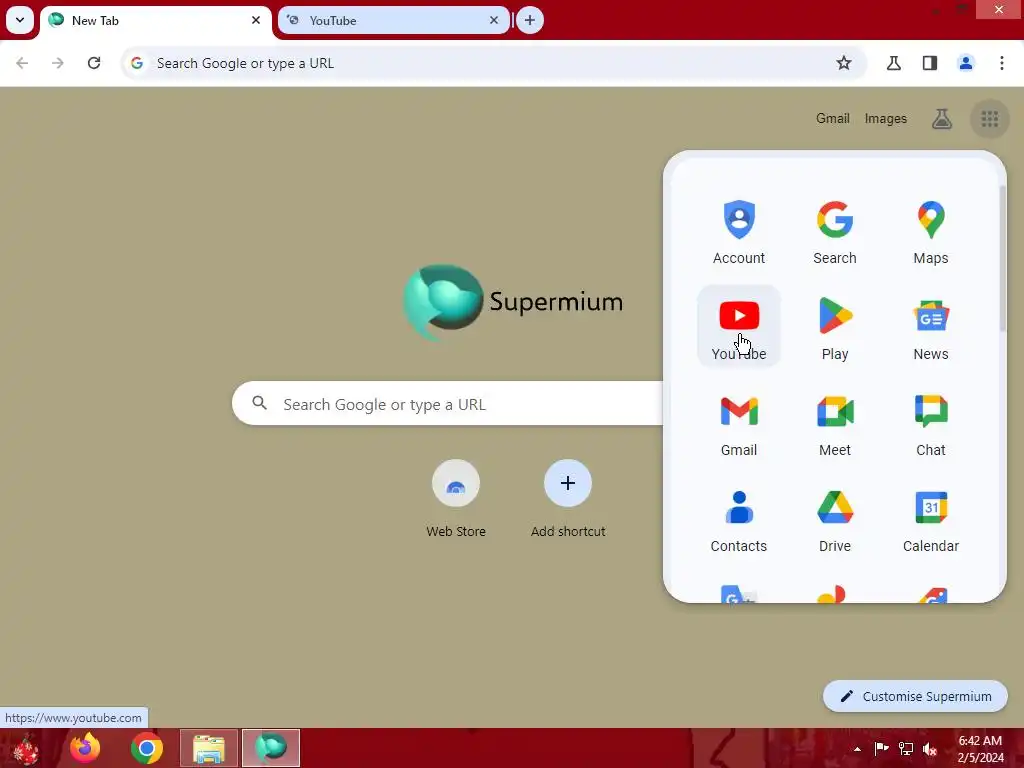The height and width of the screenshot is (768, 1024).
Task: Show hidden tray icons arrow
Action: coord(857,749)
